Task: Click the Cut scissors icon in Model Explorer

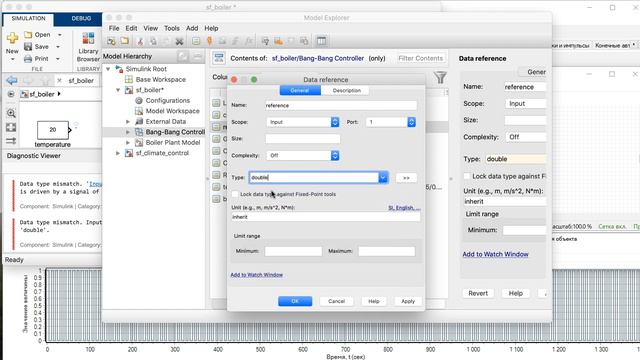Action: [x=140, y=41]
